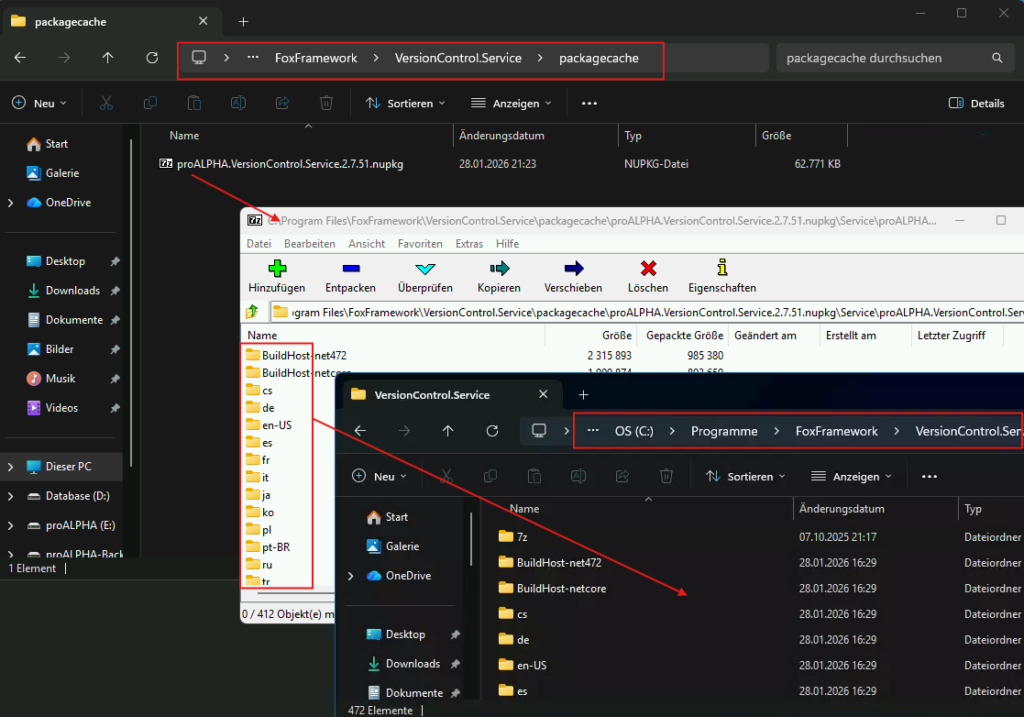1024x717 pixels.
Task: Click the 7-Zip Überprüfen test icon
Action: pos(425,269)
